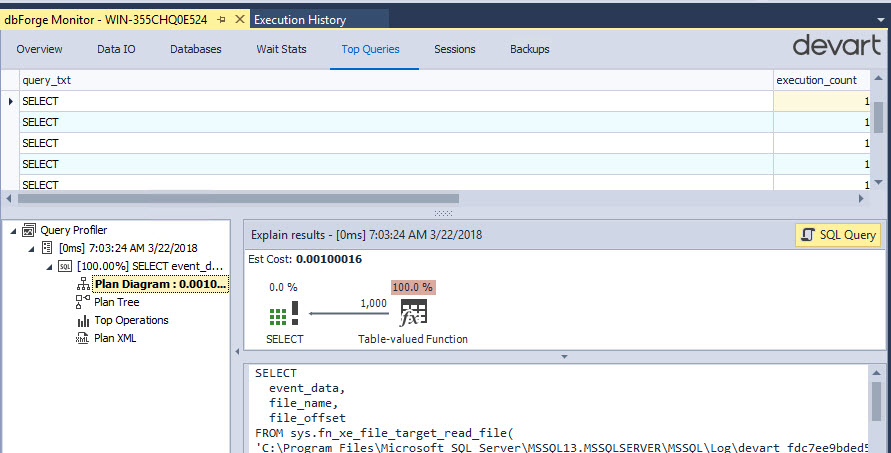Viewport: 891px width, 453px height.
Task: Select the Table-valued Function operator icon
Action: coord(412,313)
